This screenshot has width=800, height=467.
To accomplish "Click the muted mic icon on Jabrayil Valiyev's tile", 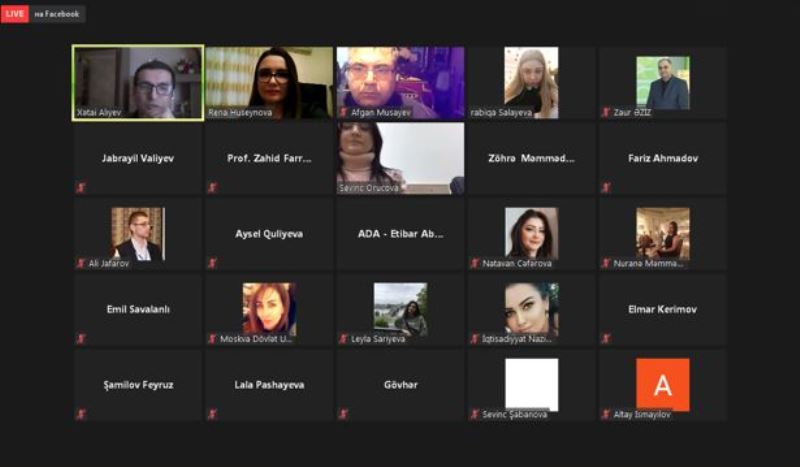I will pyautogui.click(x=81, y=188).
